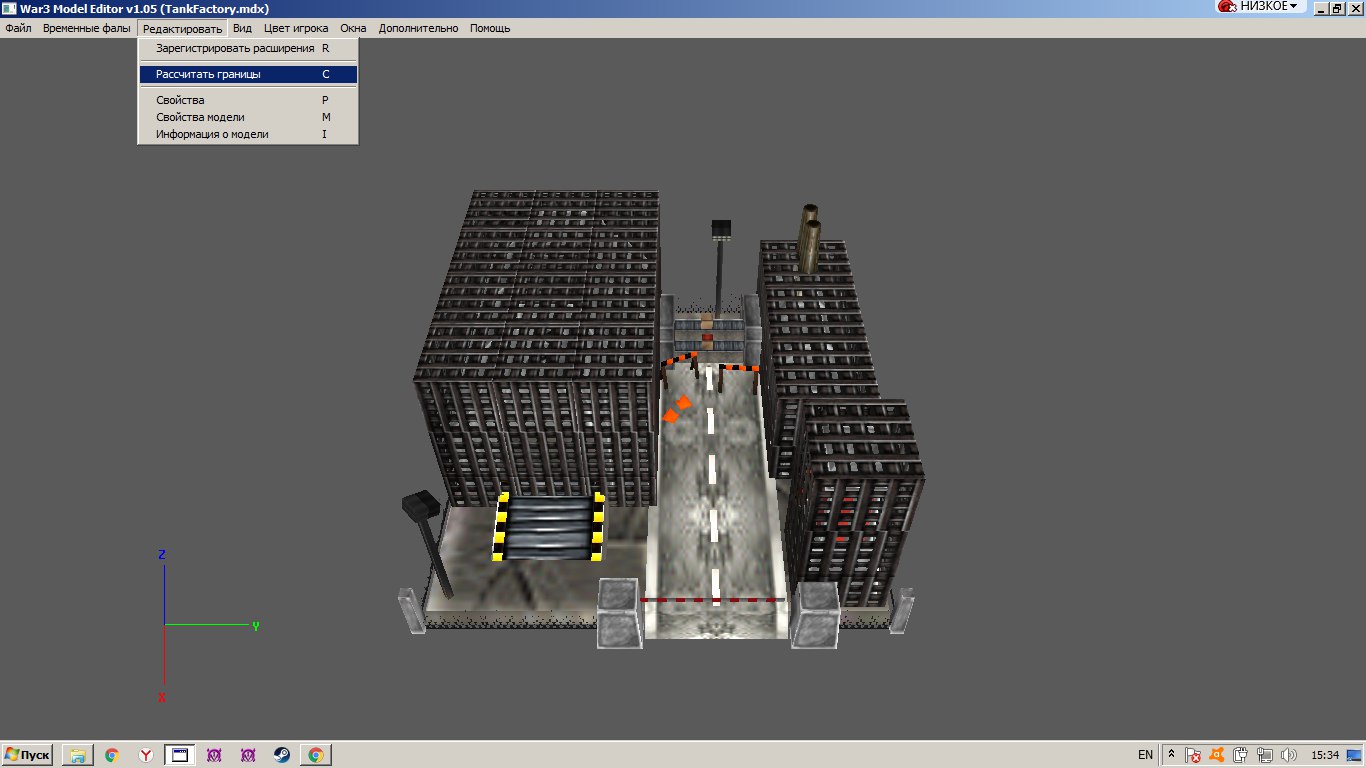Click the Action Center flag tray icon
Viewport: 1366px width, 768px height.
pos(1193,755)
